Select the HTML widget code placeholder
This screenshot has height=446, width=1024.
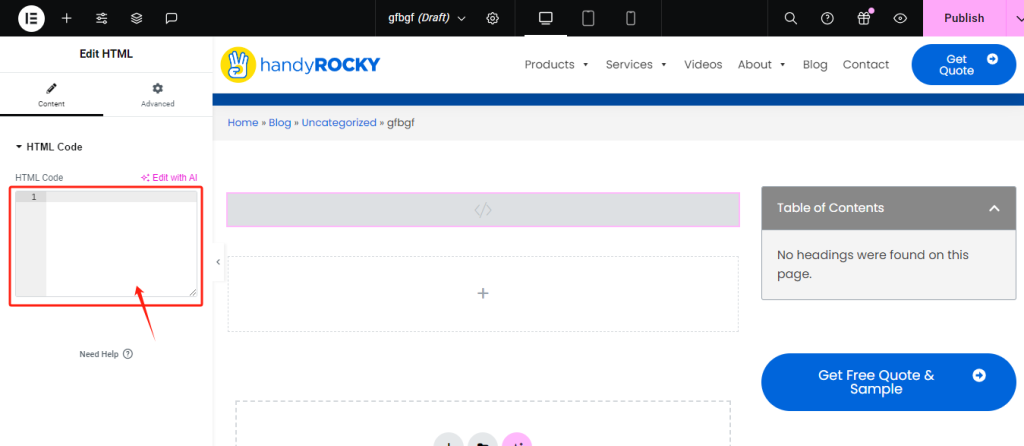[x=483, y=210]
